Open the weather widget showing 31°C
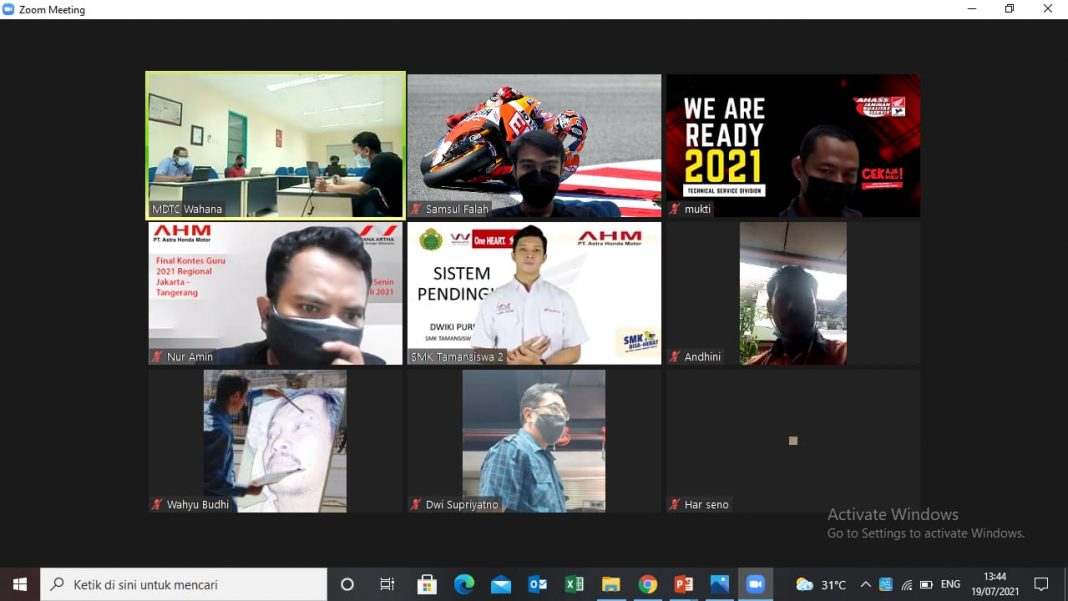 [821, 584]
